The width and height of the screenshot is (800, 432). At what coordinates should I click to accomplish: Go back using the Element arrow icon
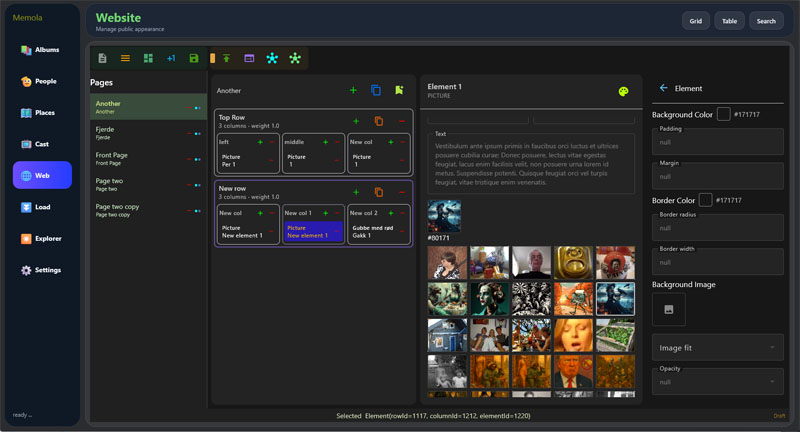663,88
